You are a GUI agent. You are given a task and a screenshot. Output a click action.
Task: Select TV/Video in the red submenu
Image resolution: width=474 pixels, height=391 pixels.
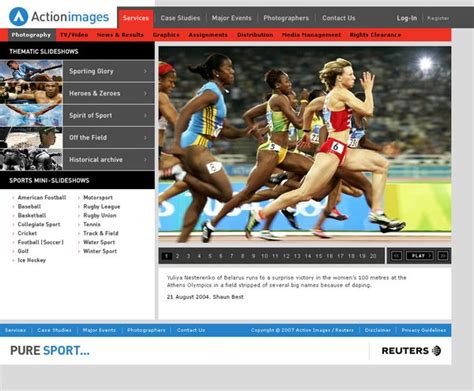(x=74, y=35)
